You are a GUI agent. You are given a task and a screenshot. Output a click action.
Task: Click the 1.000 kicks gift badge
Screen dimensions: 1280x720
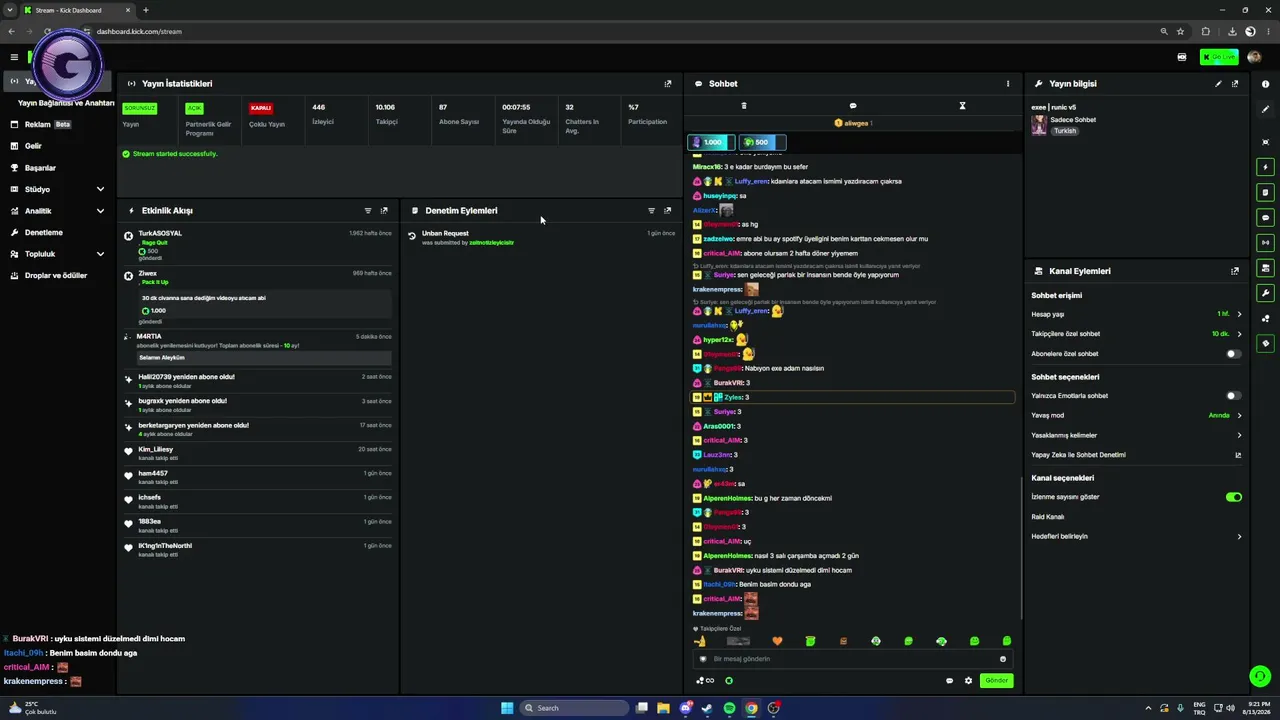[711, 142]
